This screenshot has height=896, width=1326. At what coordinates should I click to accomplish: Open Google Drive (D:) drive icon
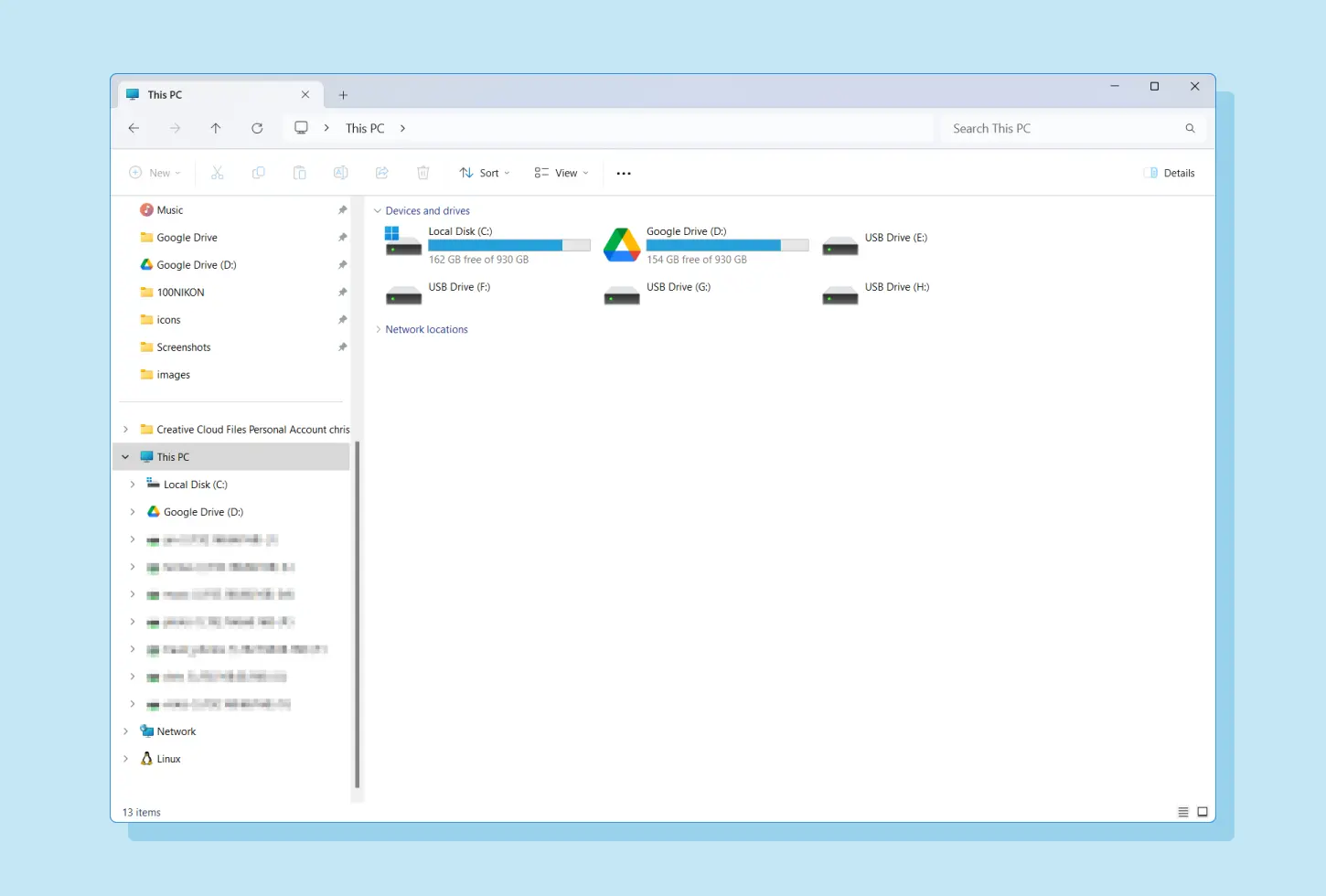pyautogui.click(x=622, y=245)
